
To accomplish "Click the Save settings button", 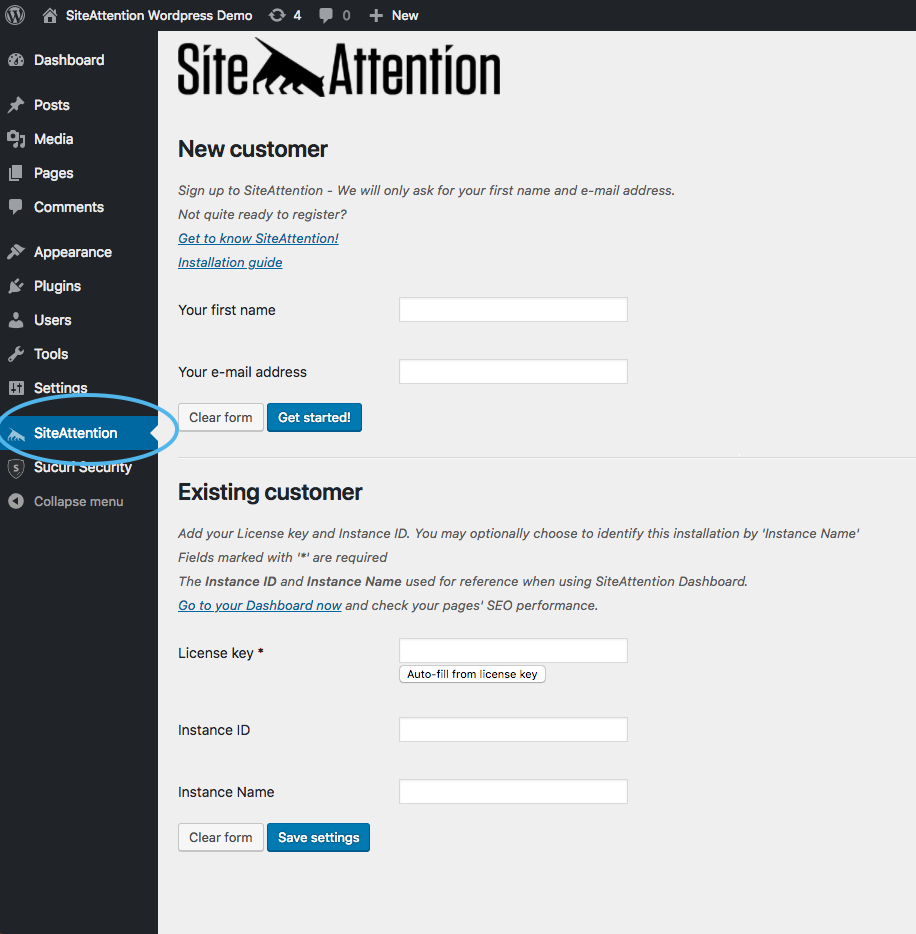I will click(x=318, y=838).
